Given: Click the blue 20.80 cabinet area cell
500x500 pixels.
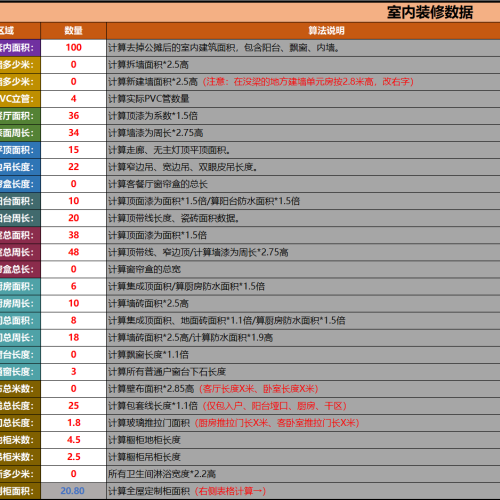Looking at the screenshot, I should click(x=73, y=491).
